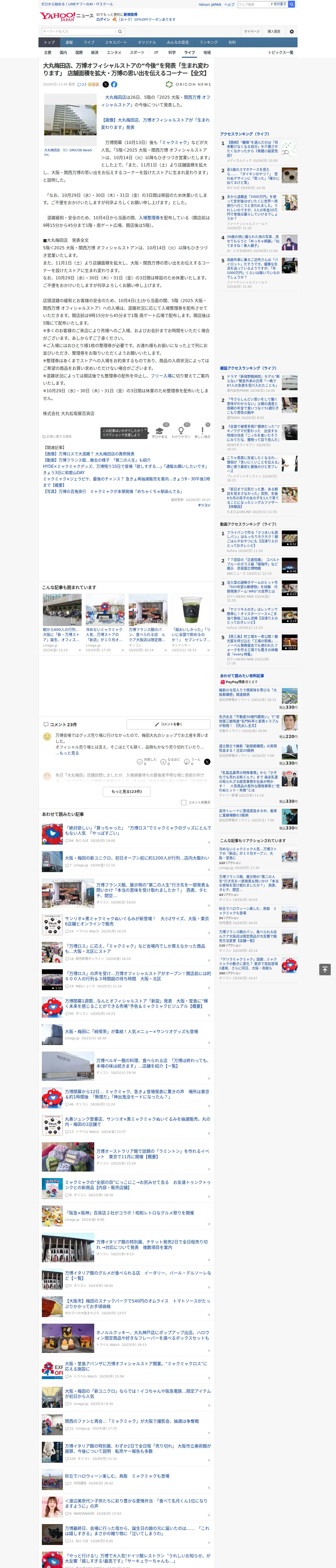Dismiss the 万博フランス館のパン recommended card
Screen dimensions: 336x1568
pos(165,650)
